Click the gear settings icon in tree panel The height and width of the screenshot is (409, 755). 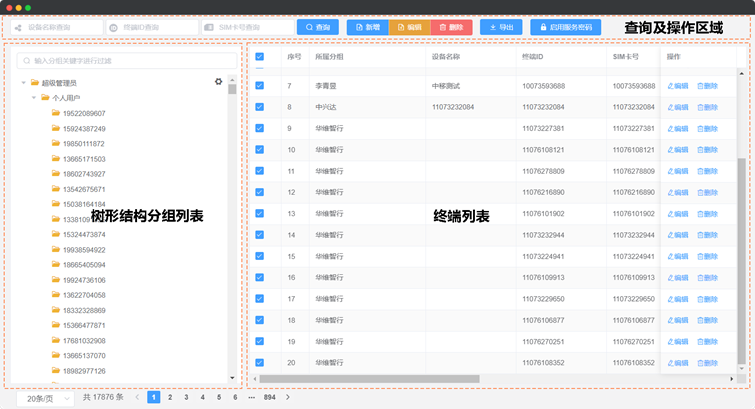pos(219,82)
